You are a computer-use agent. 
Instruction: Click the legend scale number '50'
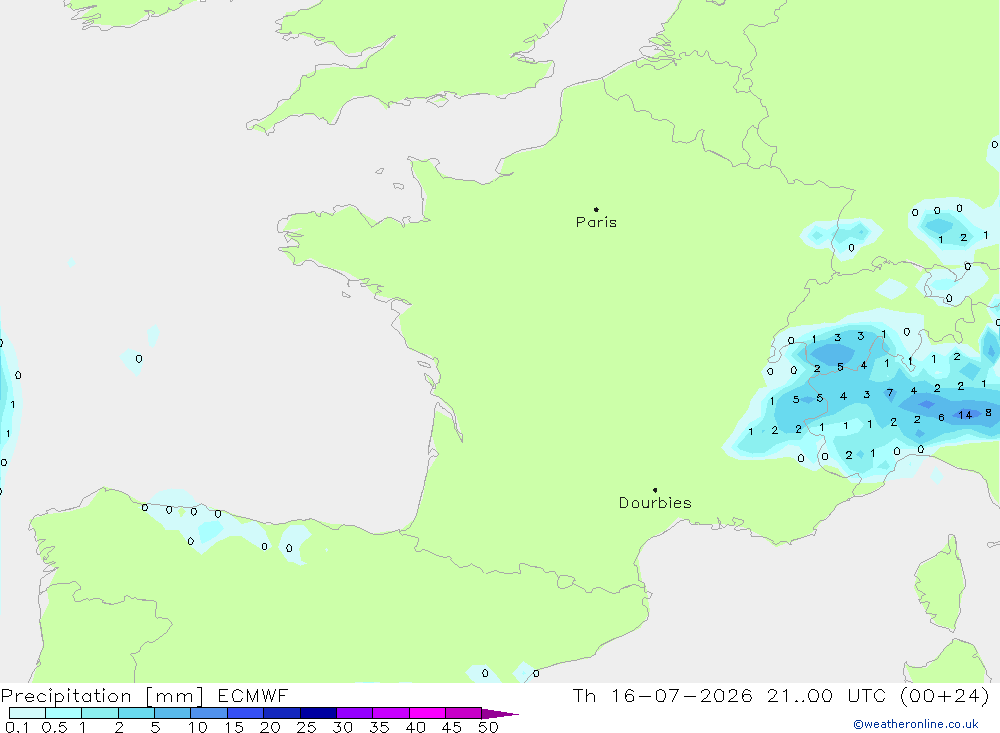click(488, 727)
